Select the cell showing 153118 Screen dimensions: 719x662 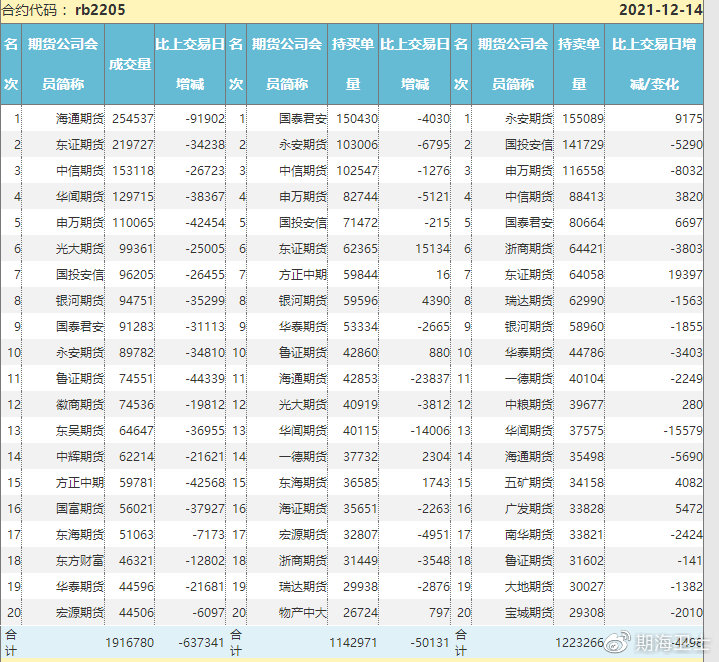click(133, 171)
